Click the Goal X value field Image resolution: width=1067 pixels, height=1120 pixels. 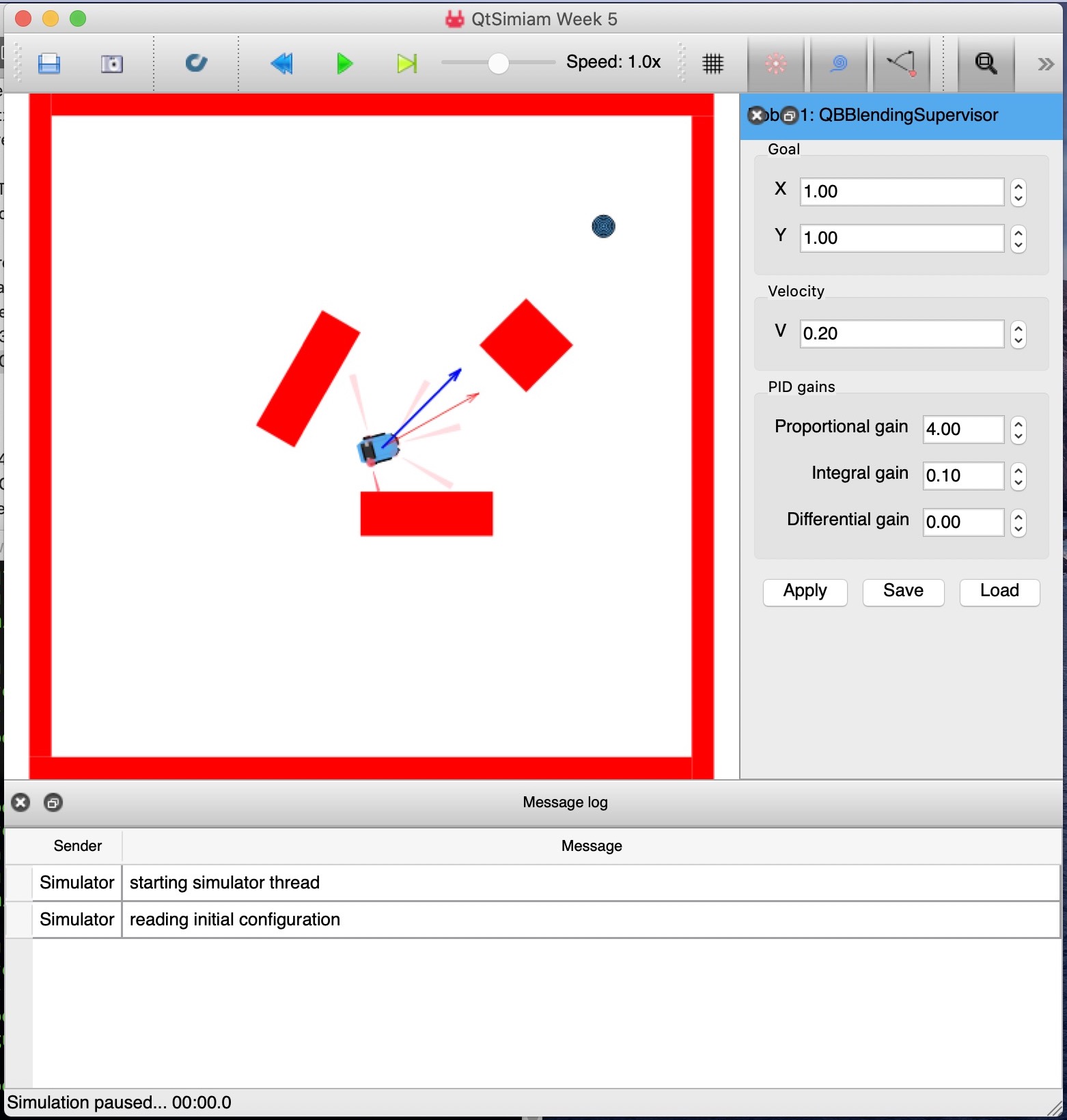click(x=901, y=192)
